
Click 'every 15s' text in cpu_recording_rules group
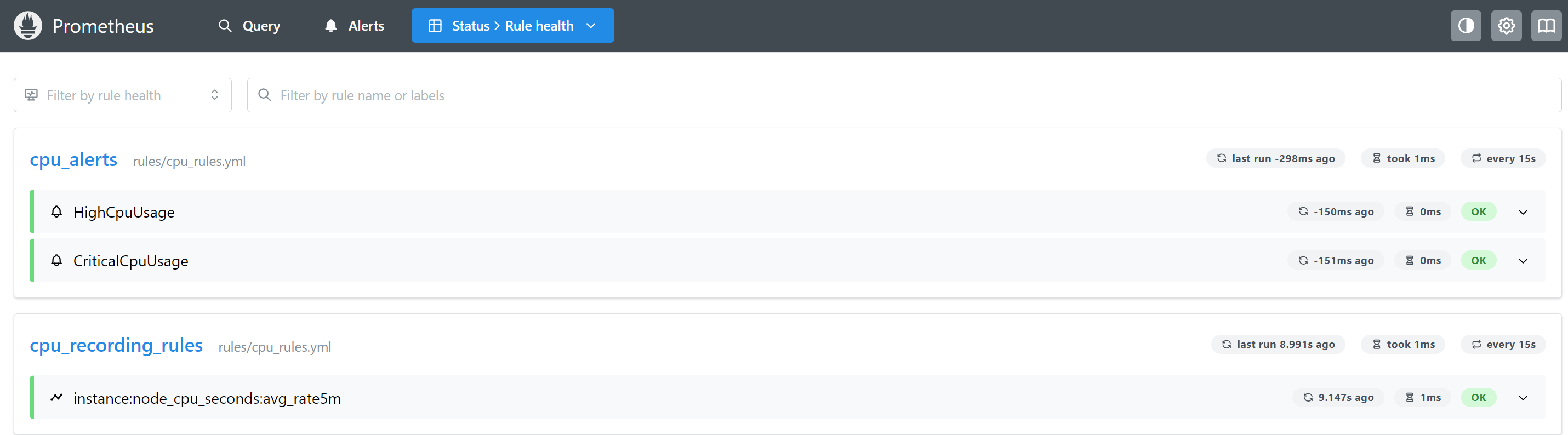[1511, 344]
